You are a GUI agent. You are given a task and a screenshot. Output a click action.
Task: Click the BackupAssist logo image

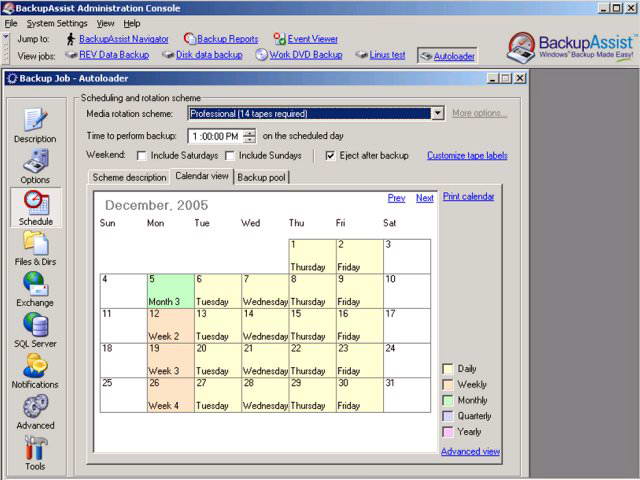tap(571, 47)
